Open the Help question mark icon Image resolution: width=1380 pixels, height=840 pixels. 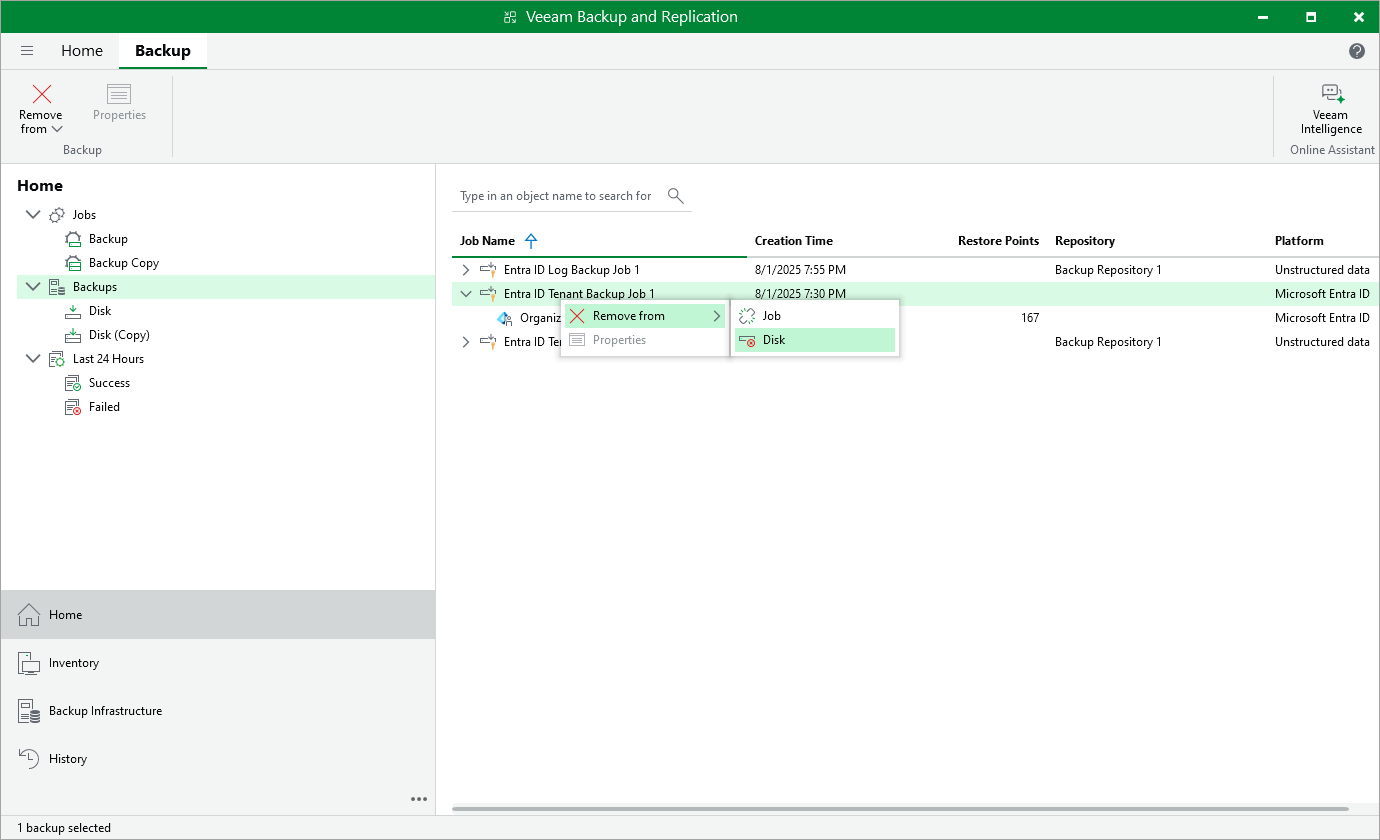pos(1356,50)
